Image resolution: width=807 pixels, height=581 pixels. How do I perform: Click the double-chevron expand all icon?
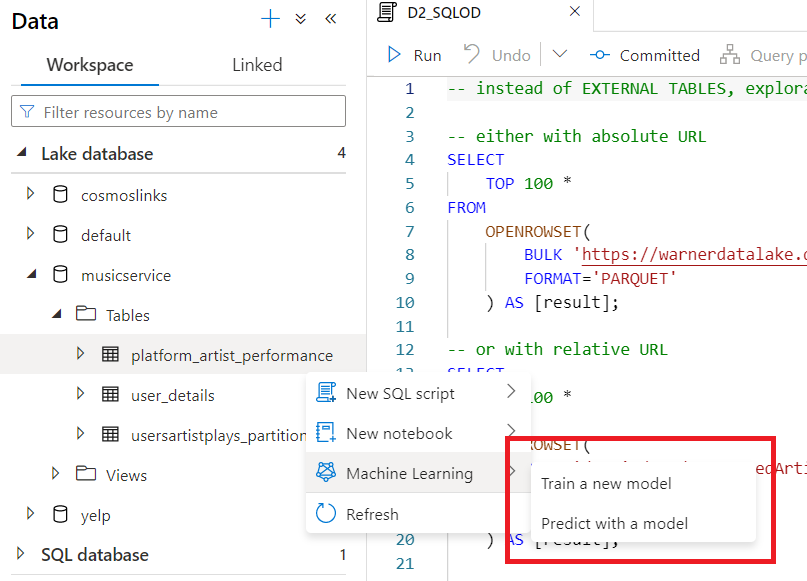click(x=300, y=19)
